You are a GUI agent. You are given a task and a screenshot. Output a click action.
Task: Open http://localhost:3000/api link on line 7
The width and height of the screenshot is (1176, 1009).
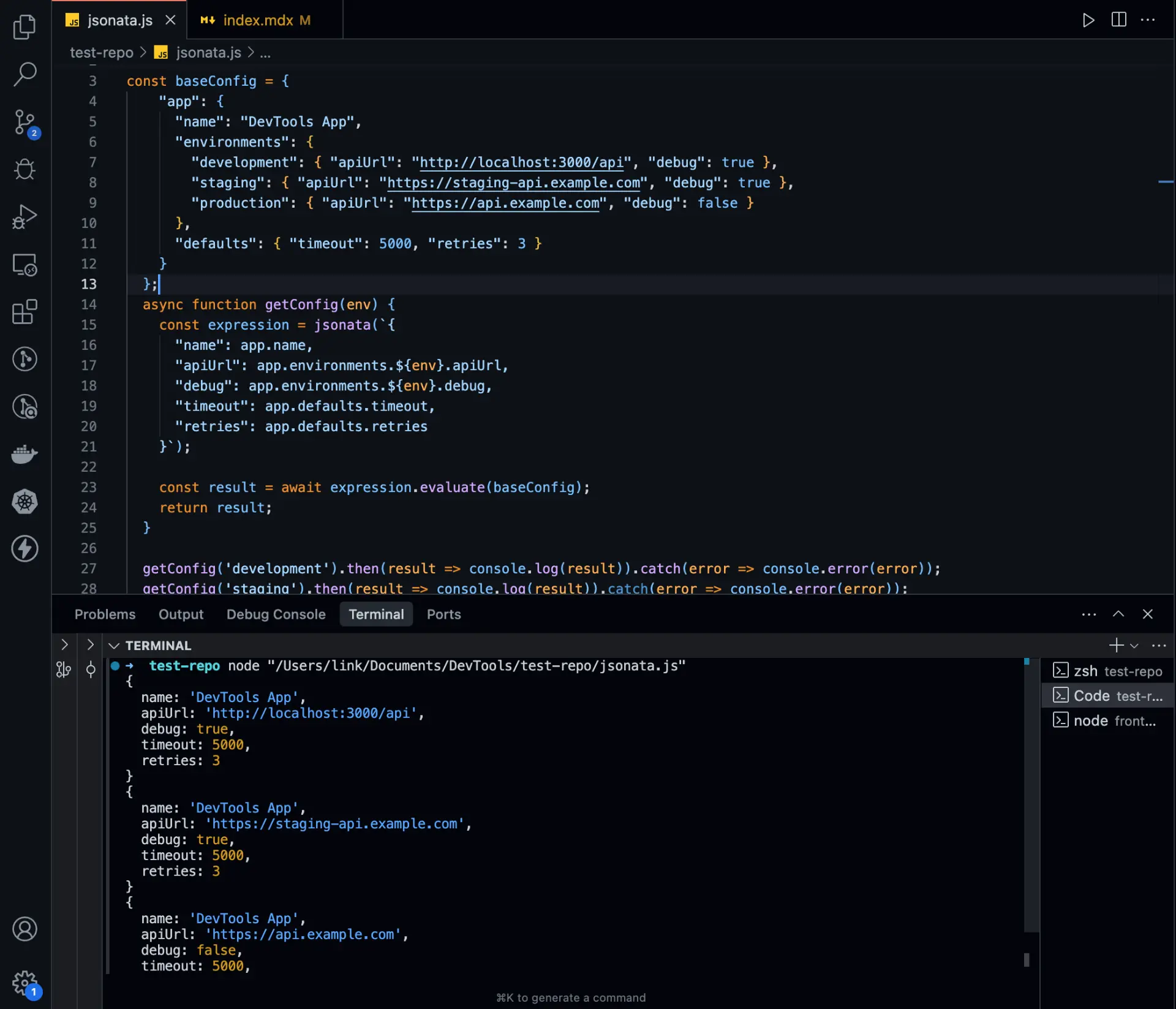click(521, 162)
